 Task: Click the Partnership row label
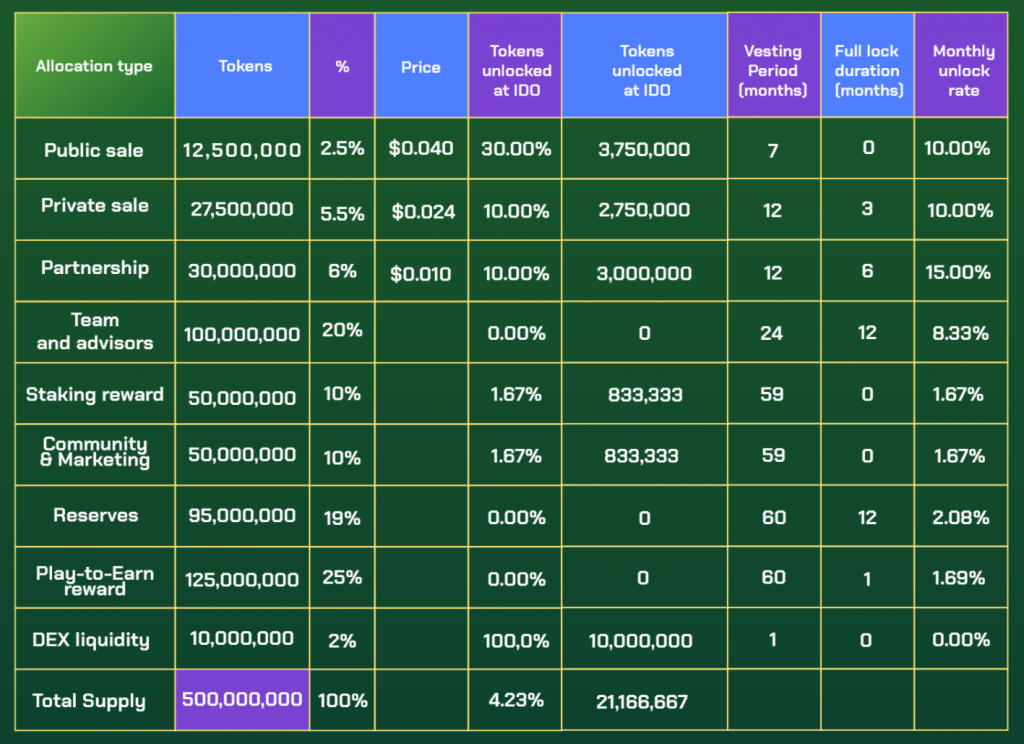(94, 268)
